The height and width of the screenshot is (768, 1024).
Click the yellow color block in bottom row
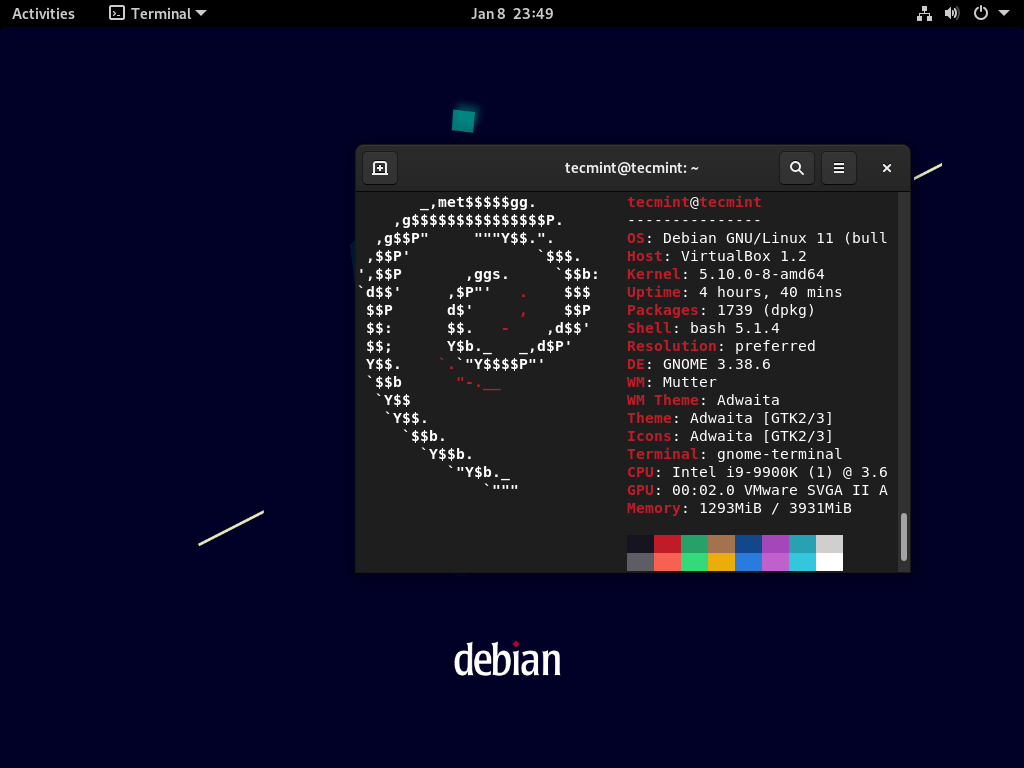tap(721, 562)
